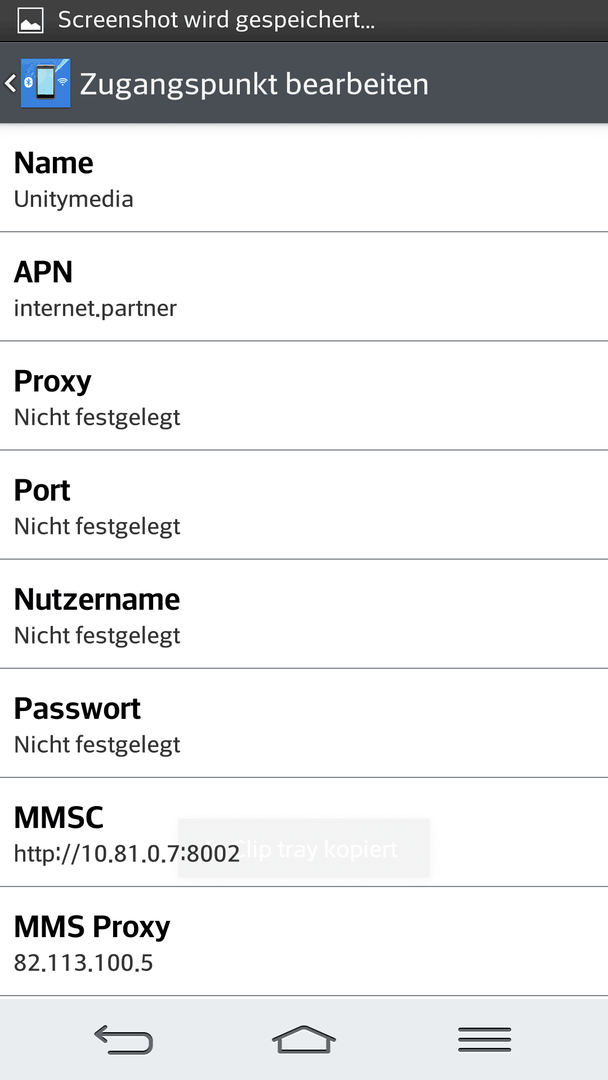Tap the back chevron in title bar
The image size is (608, 1080).
pyautogui.click(x=10, y=83)
